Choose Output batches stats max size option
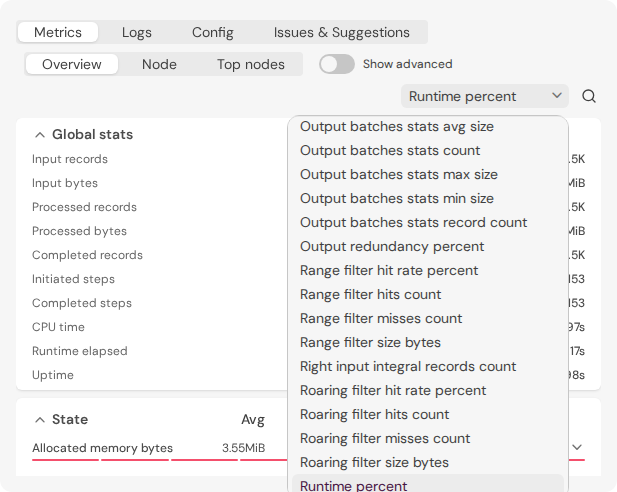 428,175
